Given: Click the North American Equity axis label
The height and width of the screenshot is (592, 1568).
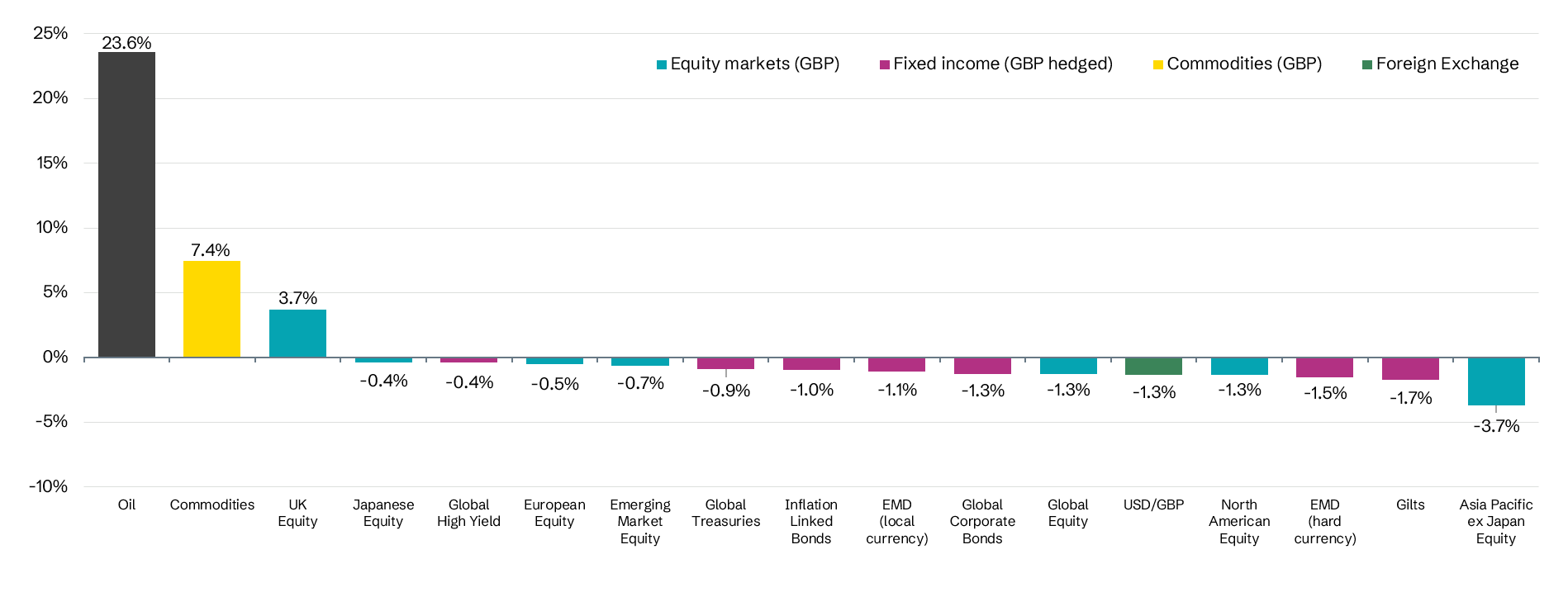Looking at the screenshot, I should pyautogui.click(x=1239, y=521).
